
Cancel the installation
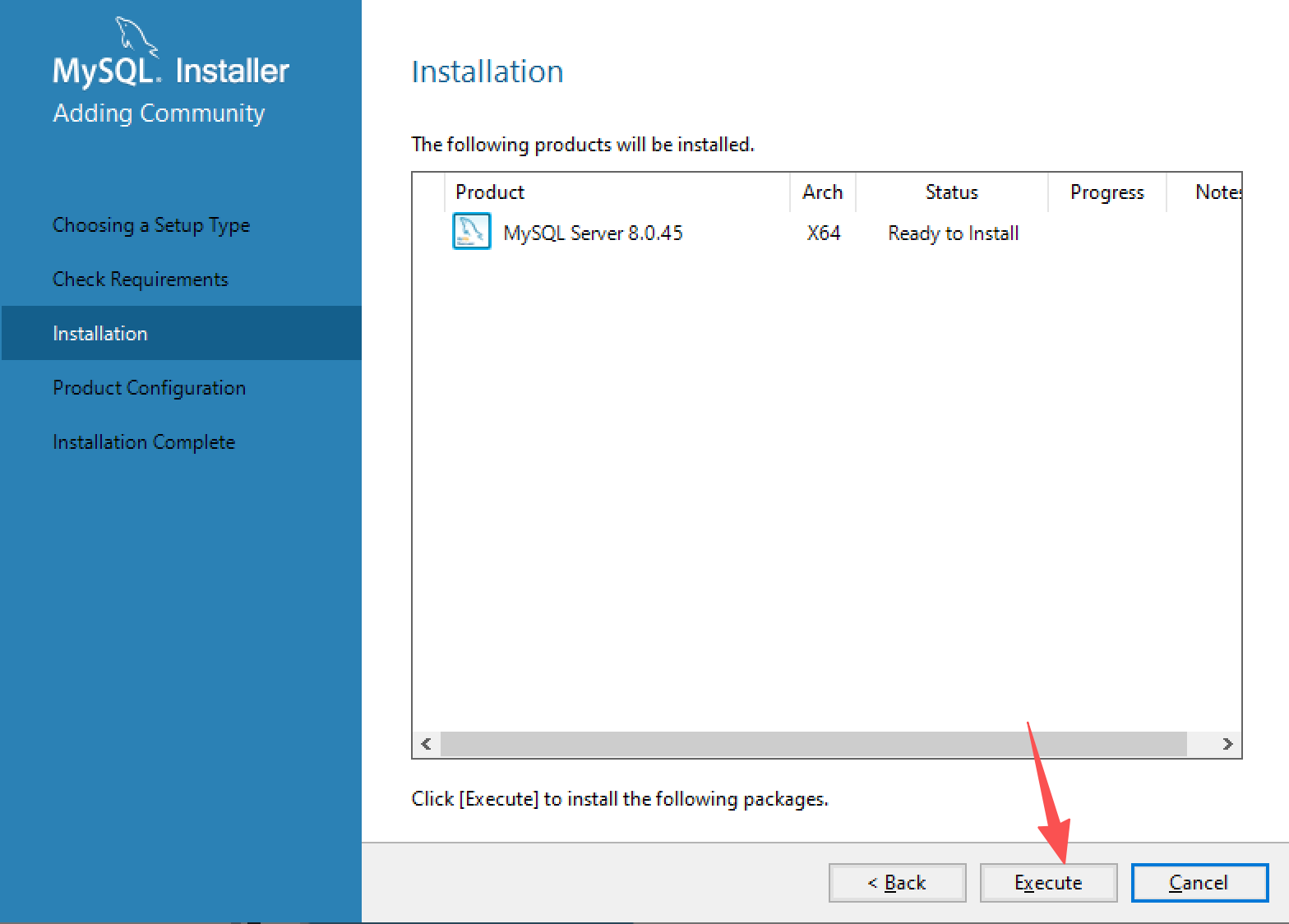coord(1199,883)
